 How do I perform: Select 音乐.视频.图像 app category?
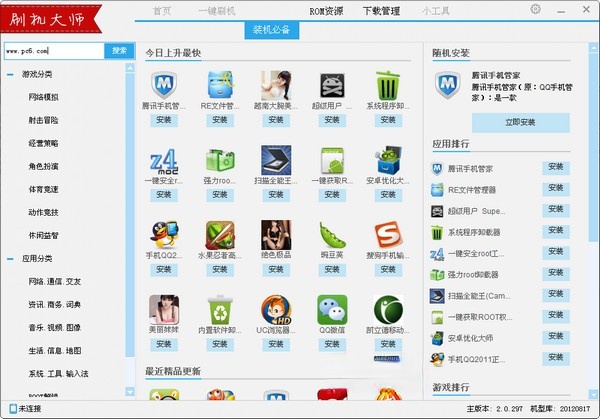click(x=55, y=328)
